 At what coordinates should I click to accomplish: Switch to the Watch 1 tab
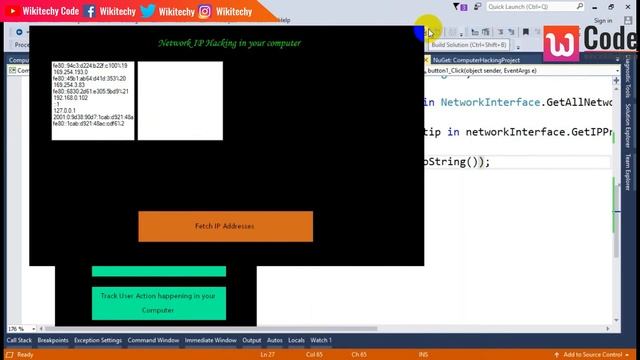tap(321, 340)
